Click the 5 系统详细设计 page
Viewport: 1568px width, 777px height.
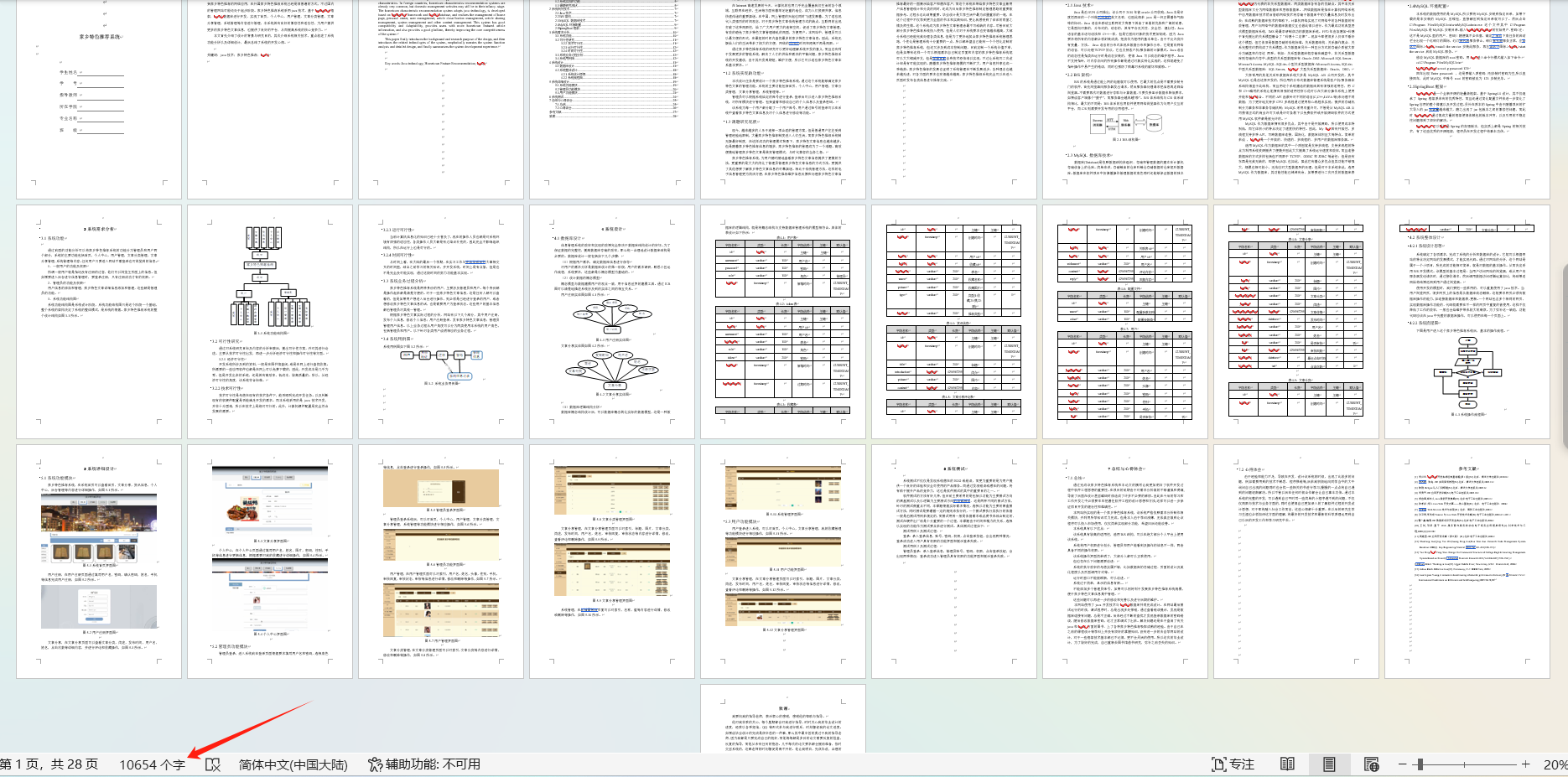[99, 562]
